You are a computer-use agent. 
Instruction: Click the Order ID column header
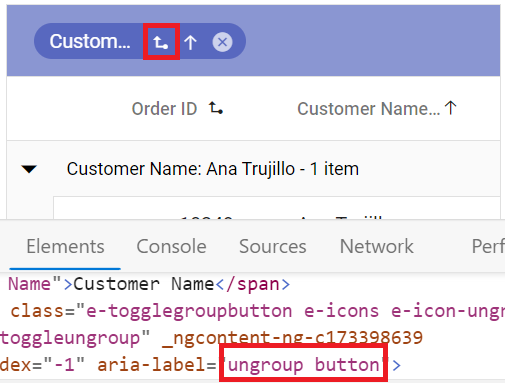(165, 109)
